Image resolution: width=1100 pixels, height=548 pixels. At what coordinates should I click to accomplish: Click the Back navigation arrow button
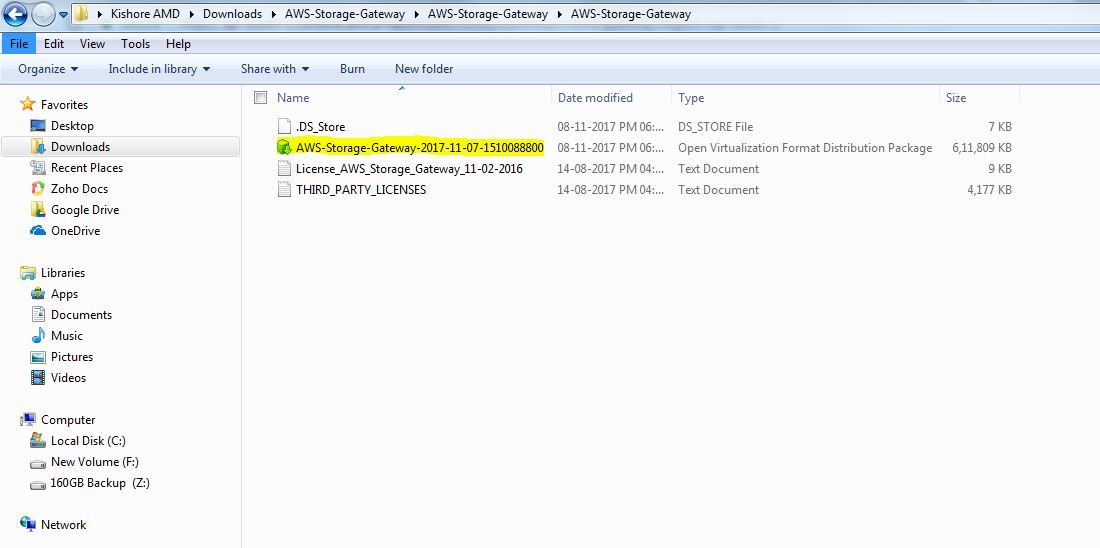click(15, 14)
